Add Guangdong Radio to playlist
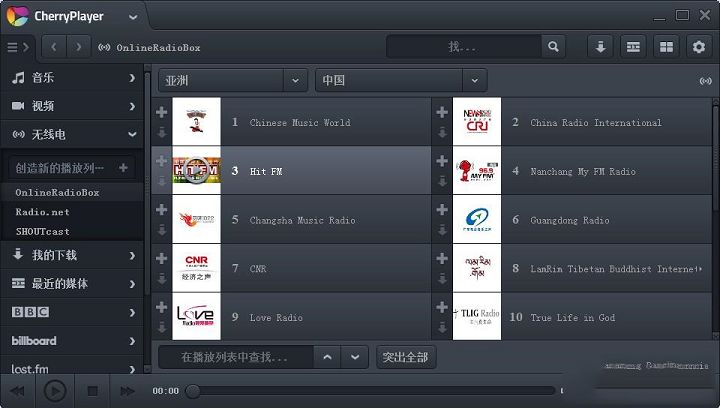This screenshot has width=720, height=408. point(442,209)
